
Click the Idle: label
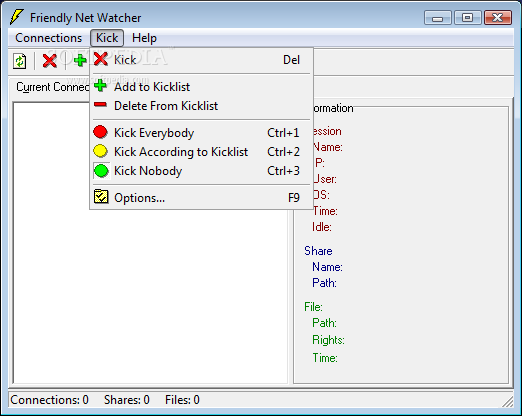coord(321,227)
